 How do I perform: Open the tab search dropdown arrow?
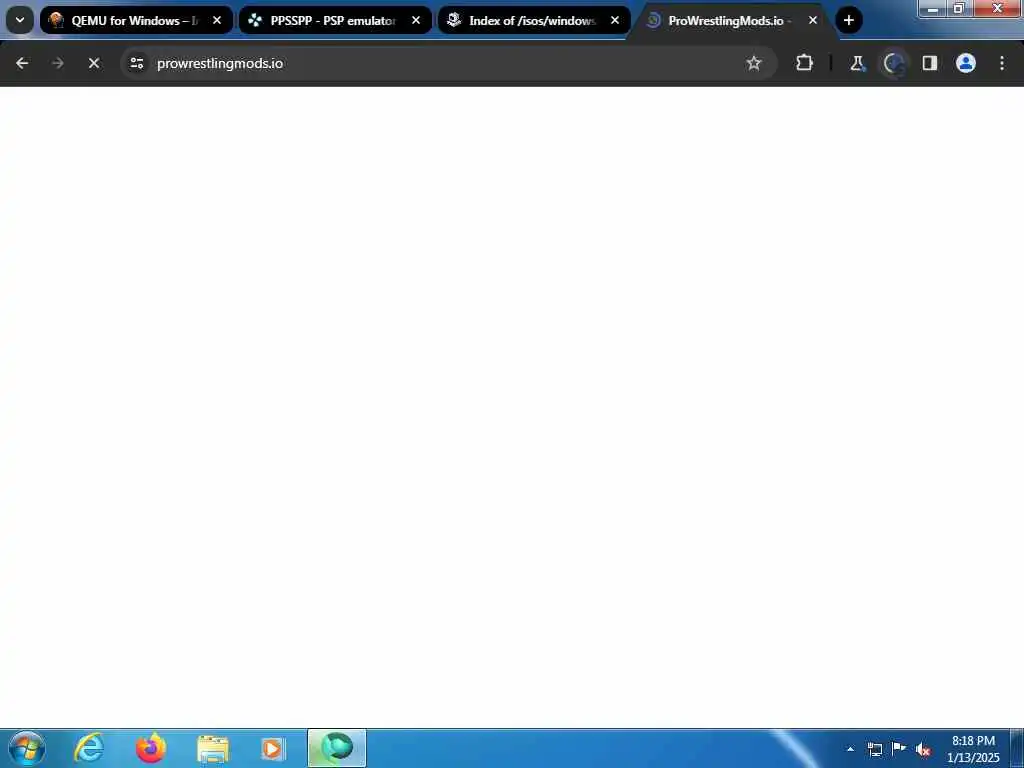point(20,20)
